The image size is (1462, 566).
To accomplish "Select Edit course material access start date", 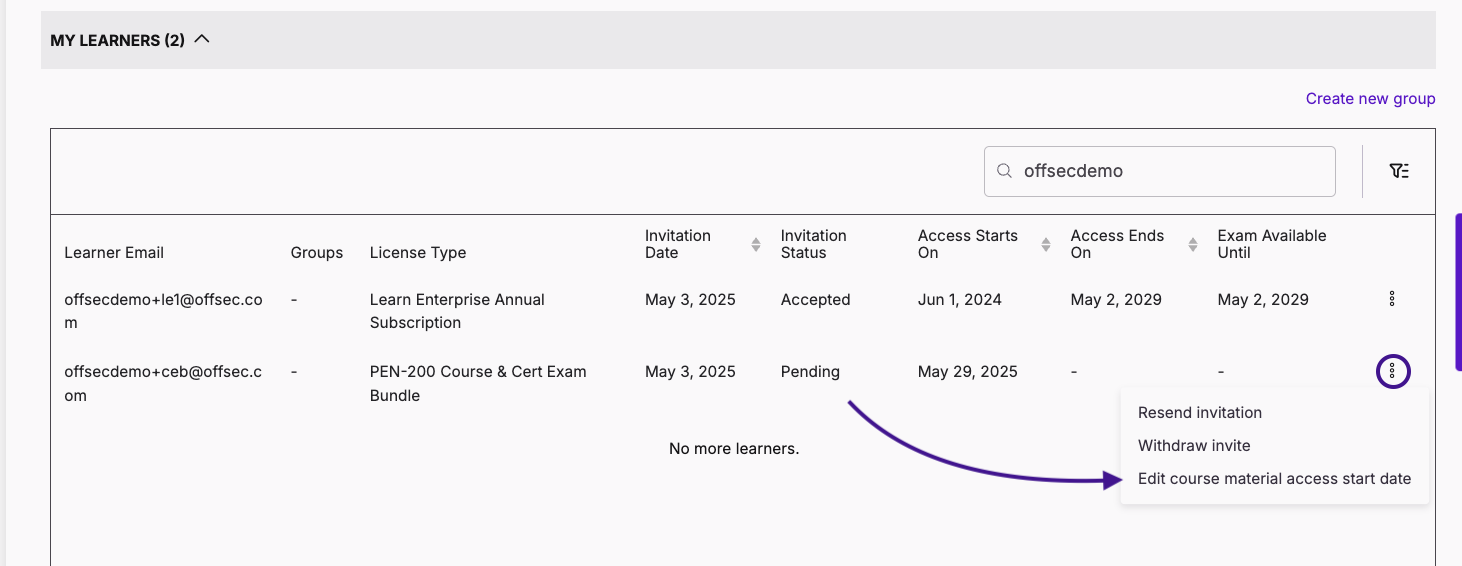I will [x=1274, y=479].
